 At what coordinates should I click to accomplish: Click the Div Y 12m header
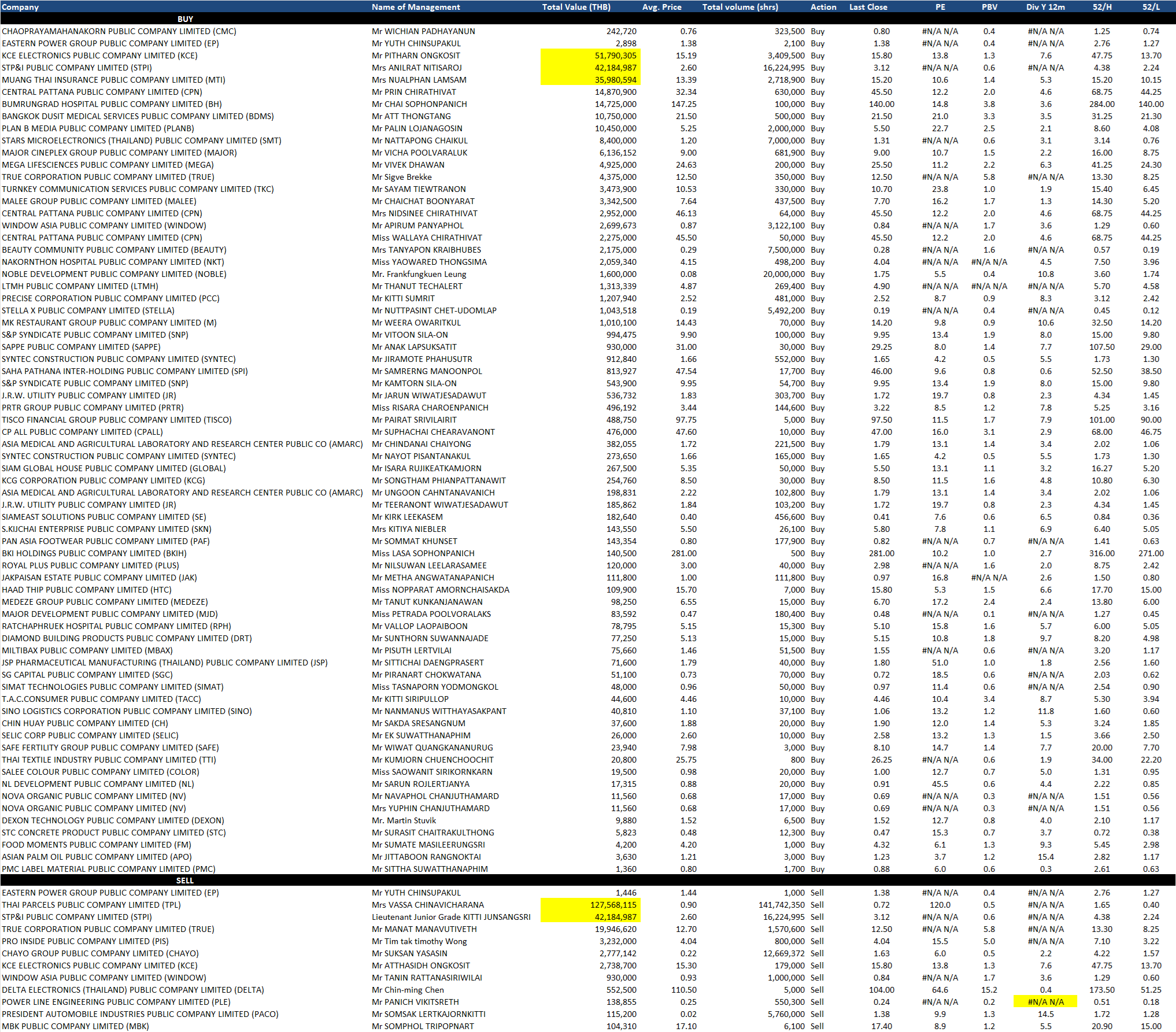click(x=1045, y=7)
